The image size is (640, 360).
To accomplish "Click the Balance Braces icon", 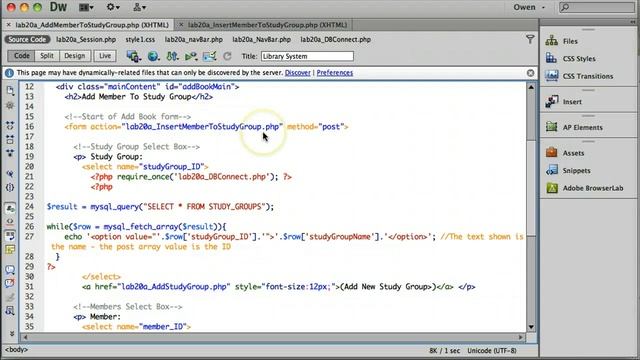I will pyautogui.click(x=10, y=187).
